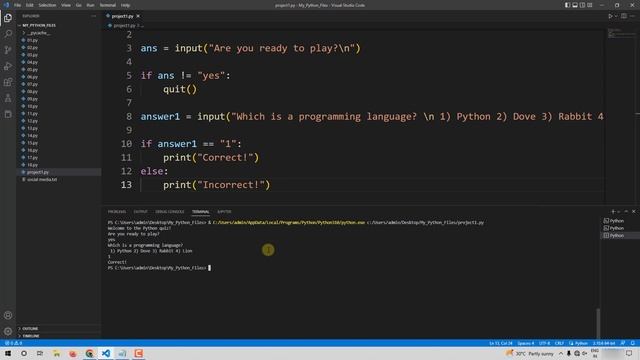
Task: Open the Help menu
Action: tap(125, 5)
